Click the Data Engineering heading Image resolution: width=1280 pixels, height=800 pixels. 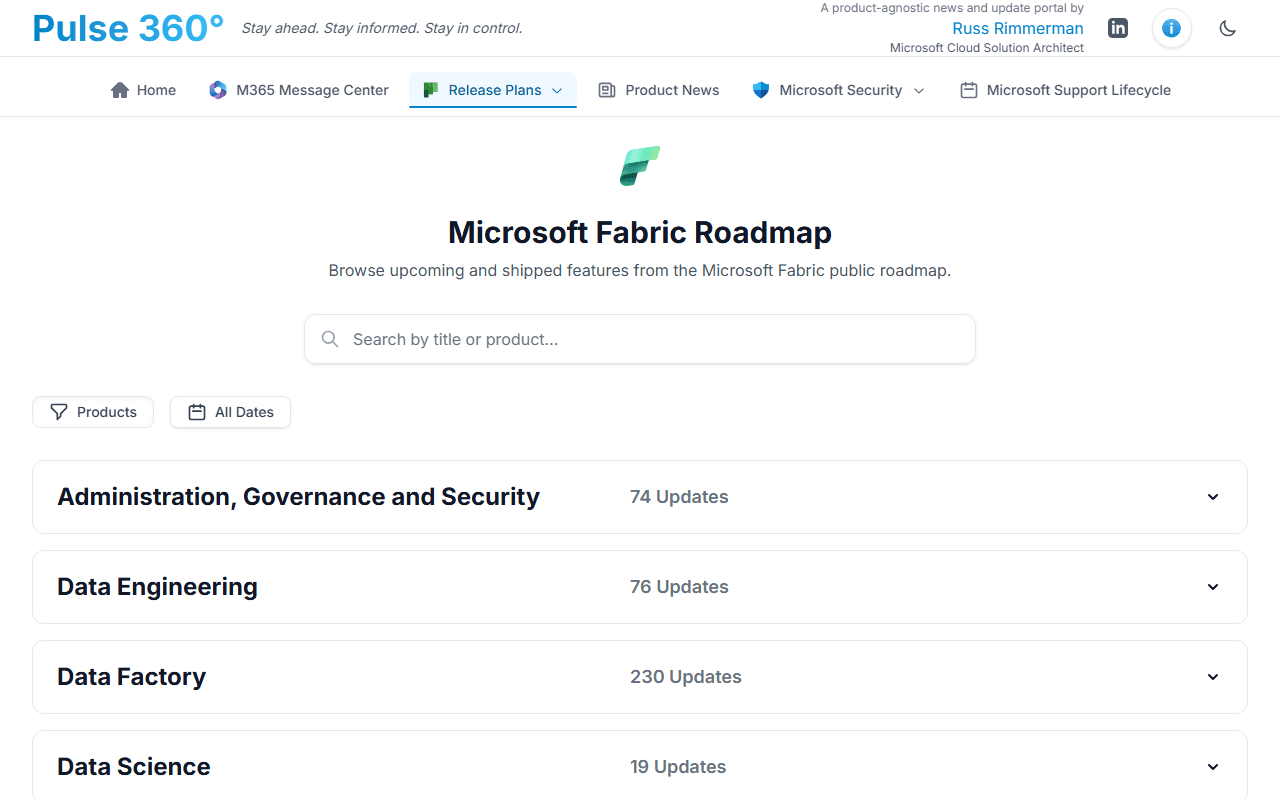[x=157, y=587]
